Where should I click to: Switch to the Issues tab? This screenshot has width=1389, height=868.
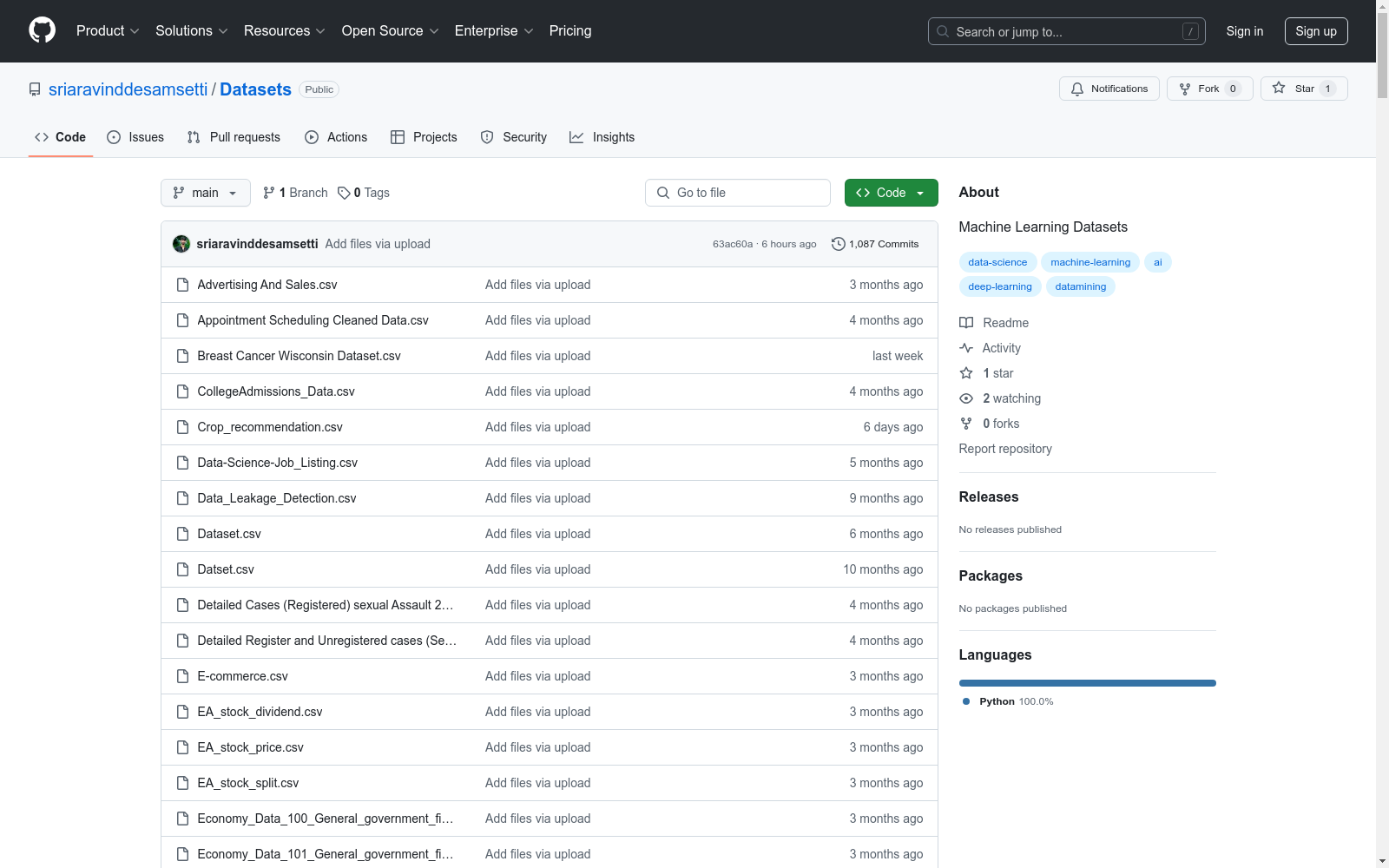[135, 137]
